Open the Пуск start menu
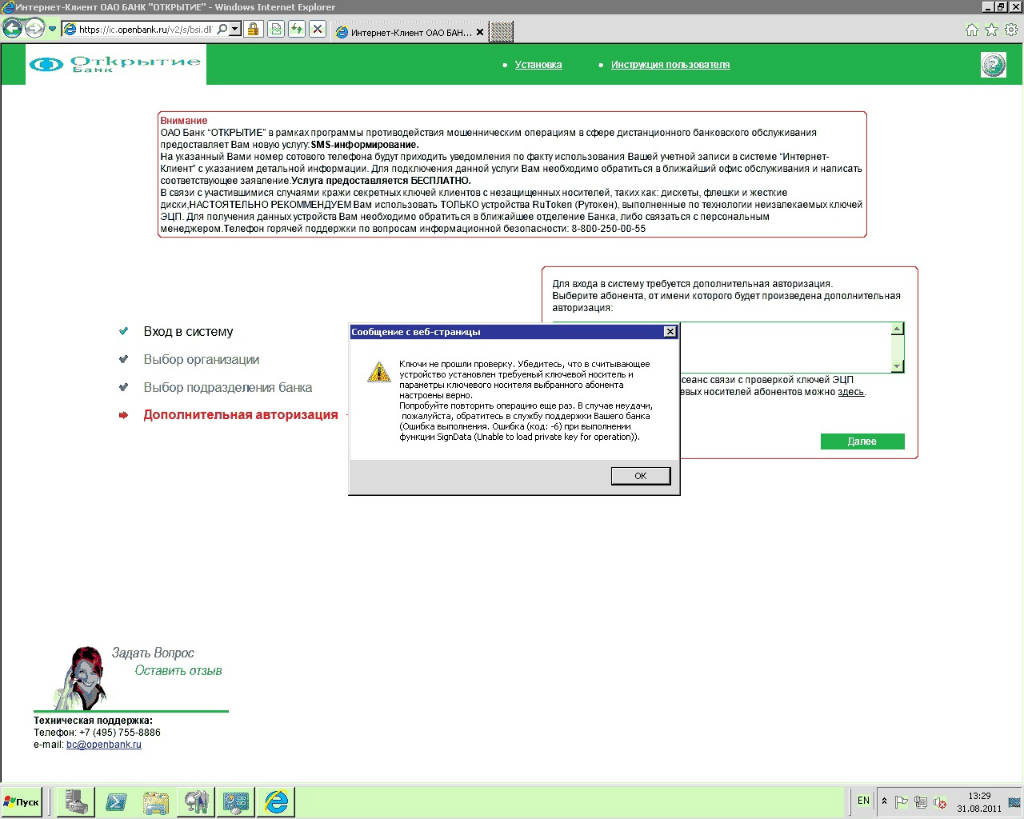The width and height of the screenshot is (1024, 819). (22, 801)
